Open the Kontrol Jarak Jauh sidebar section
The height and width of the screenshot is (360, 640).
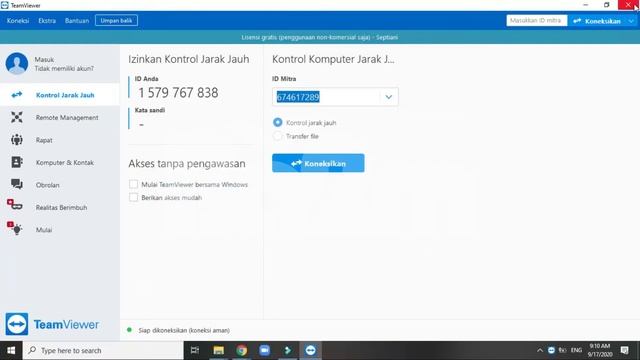[x=60, y=95]
